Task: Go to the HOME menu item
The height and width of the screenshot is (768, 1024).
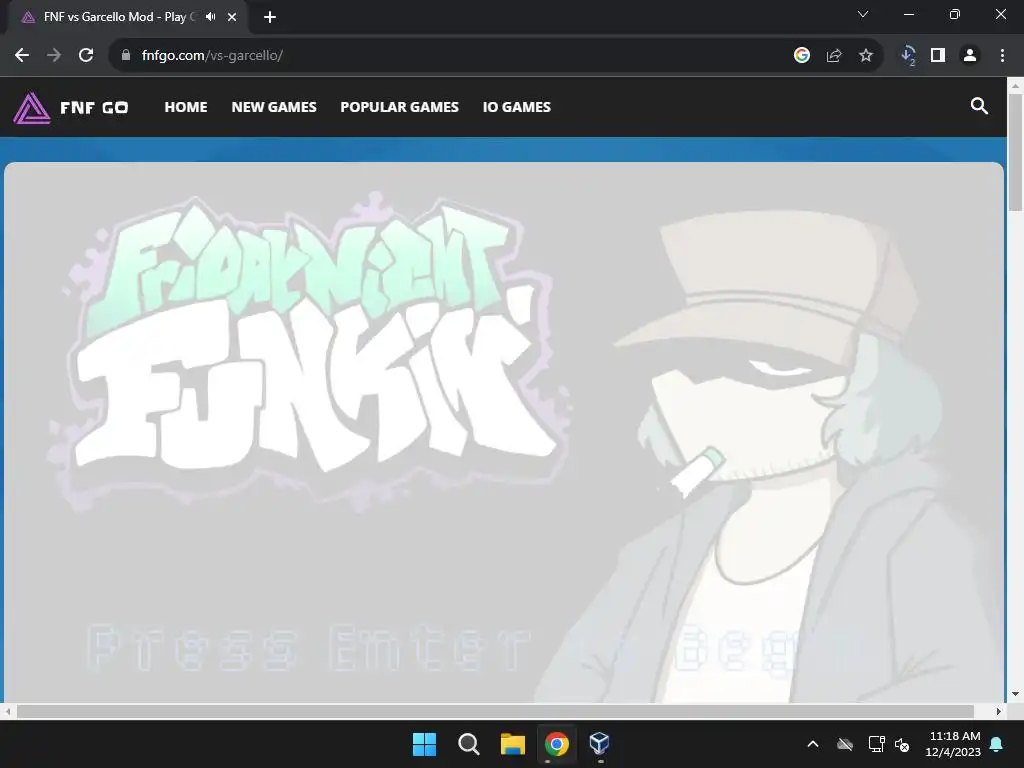Action: click(x=186, y=107)
